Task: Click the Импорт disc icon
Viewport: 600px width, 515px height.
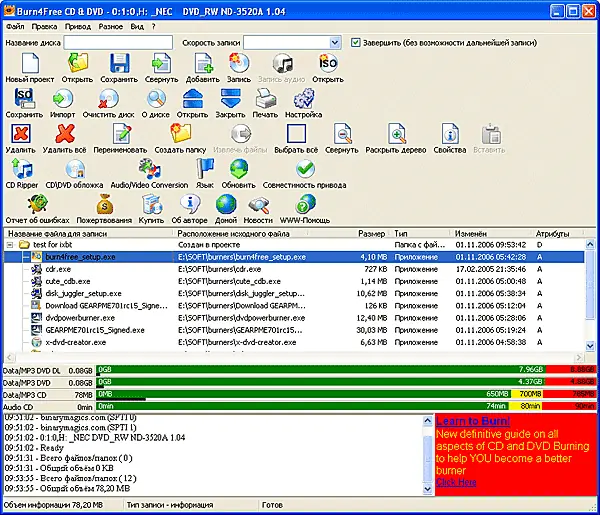Action: tap(62, 98)
